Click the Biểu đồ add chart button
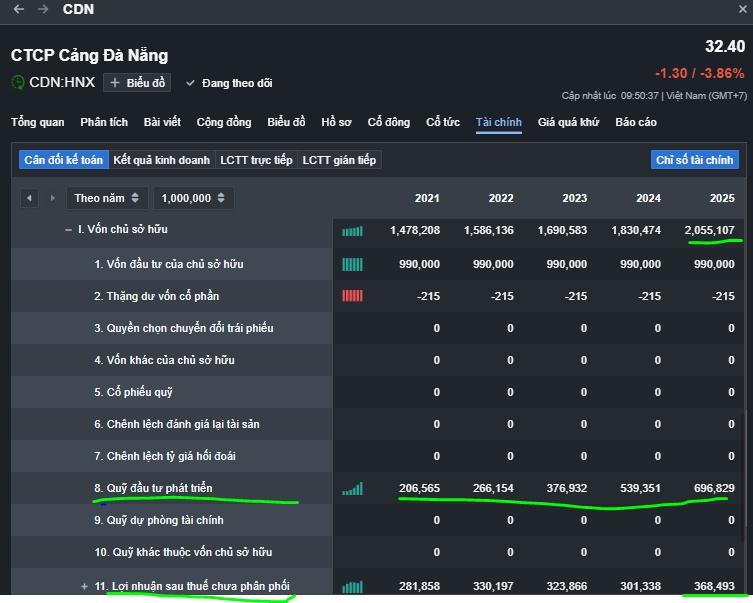The image size is (753, 603). click(139, 83)
